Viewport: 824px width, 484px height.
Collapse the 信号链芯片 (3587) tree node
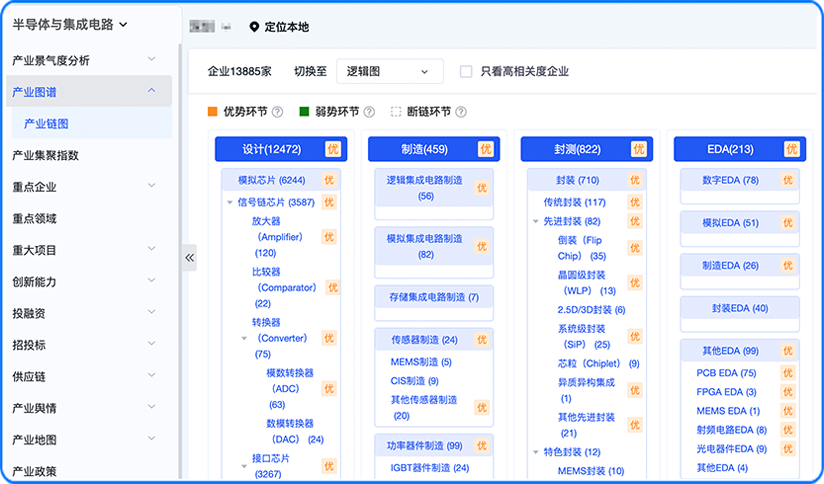[230, 202]
